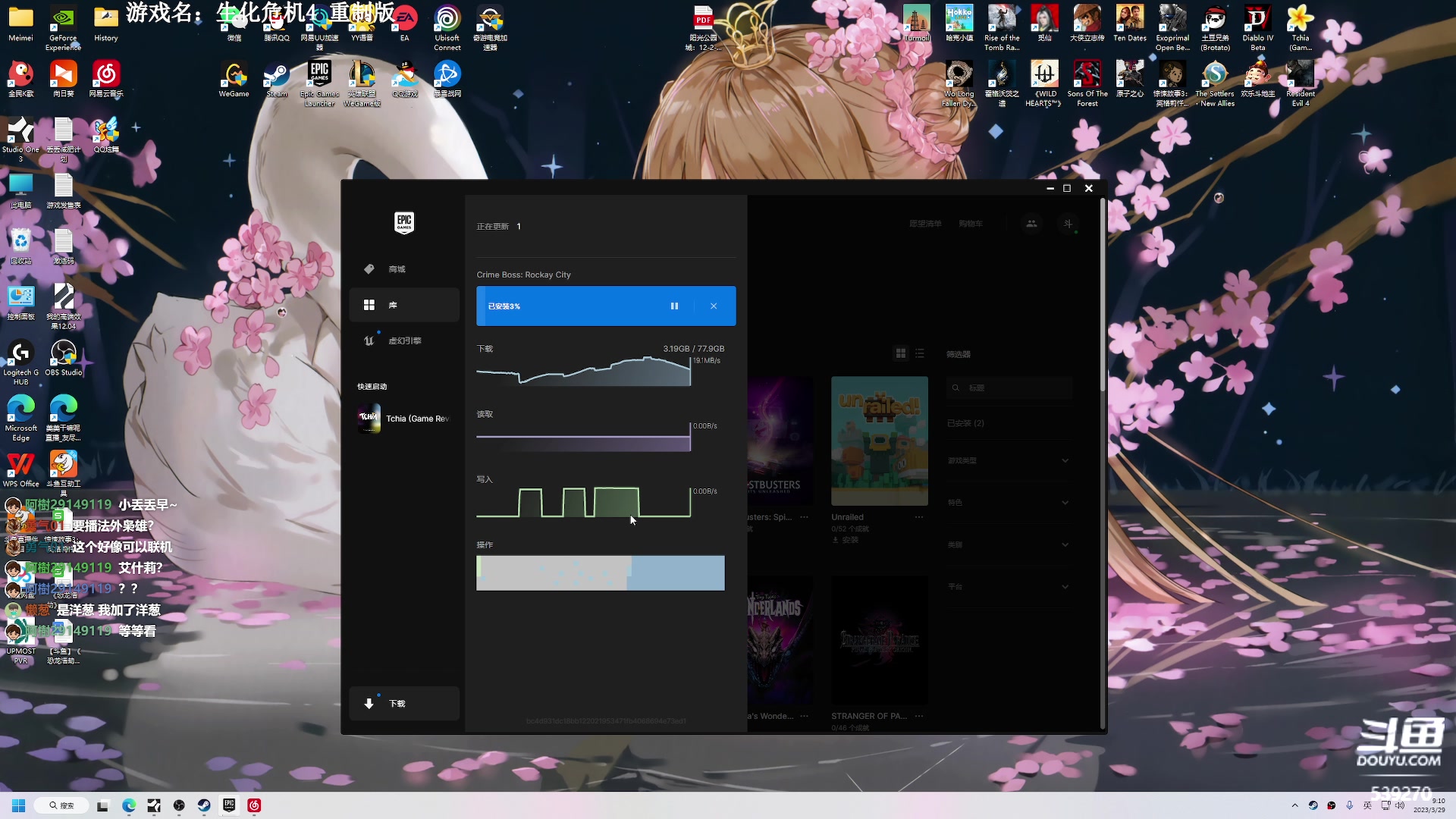Image resolution: width=1456 pixels, height=819 pixels.
Task: Click 安装 install under Unrailed
Action: pyautogui.click(x=846, y=540)
